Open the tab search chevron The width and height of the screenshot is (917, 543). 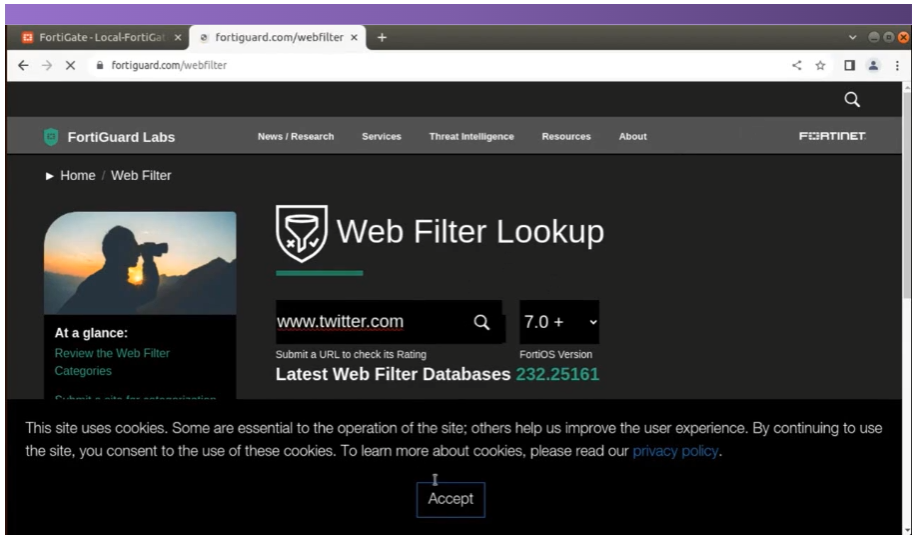tap(852, 37)
